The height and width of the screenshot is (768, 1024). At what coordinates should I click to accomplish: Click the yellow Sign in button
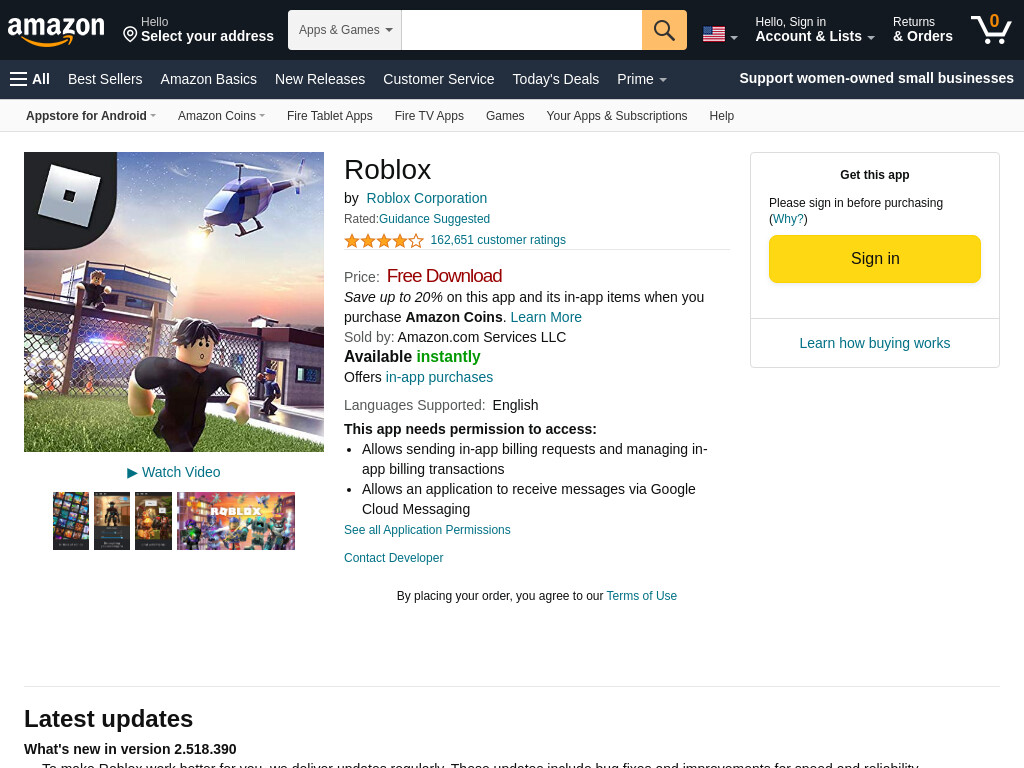click(874, 259)
